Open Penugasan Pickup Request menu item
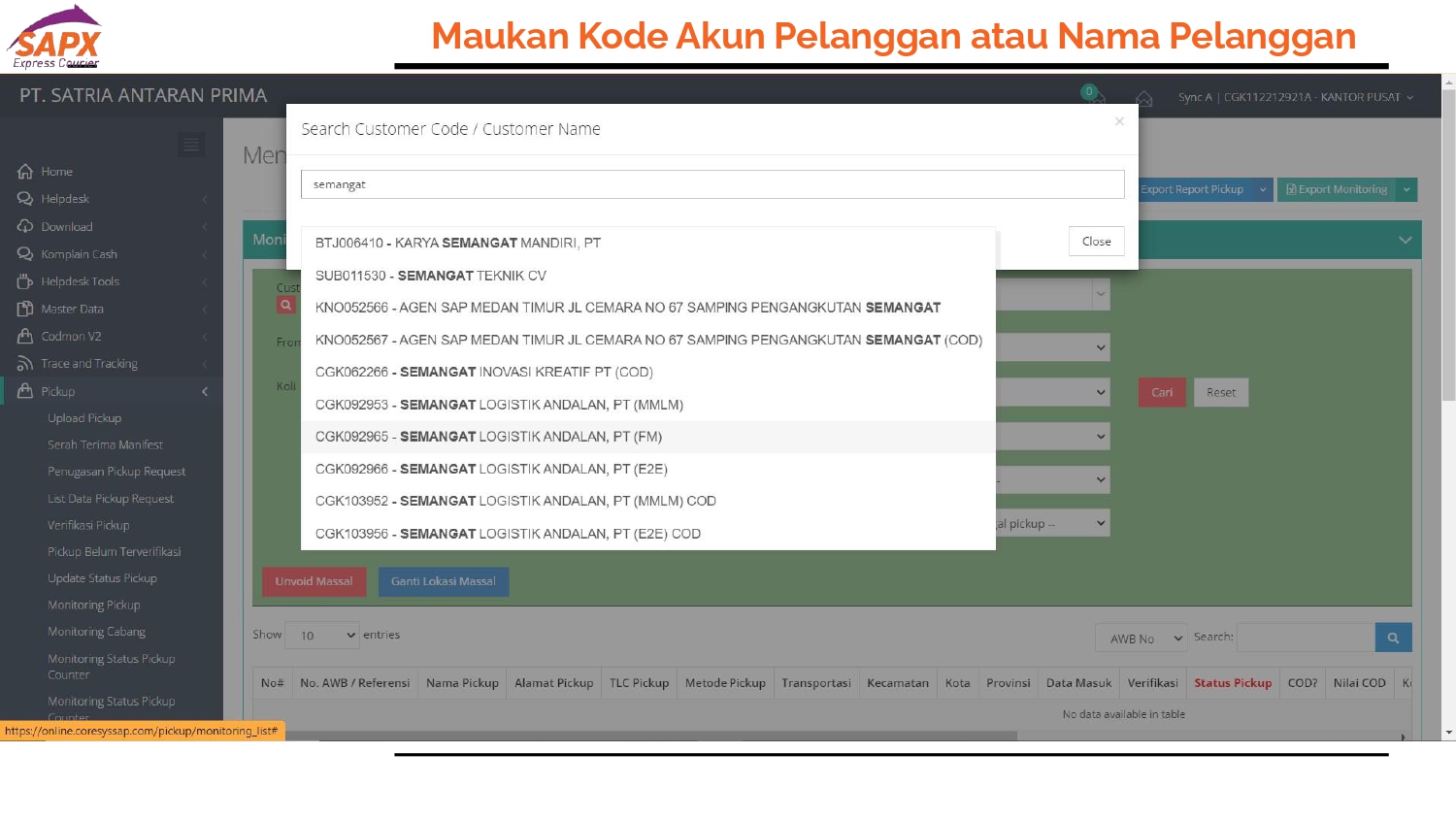Image resolution: width=1456 pixels, height=819 pixels. click(116, 472)
